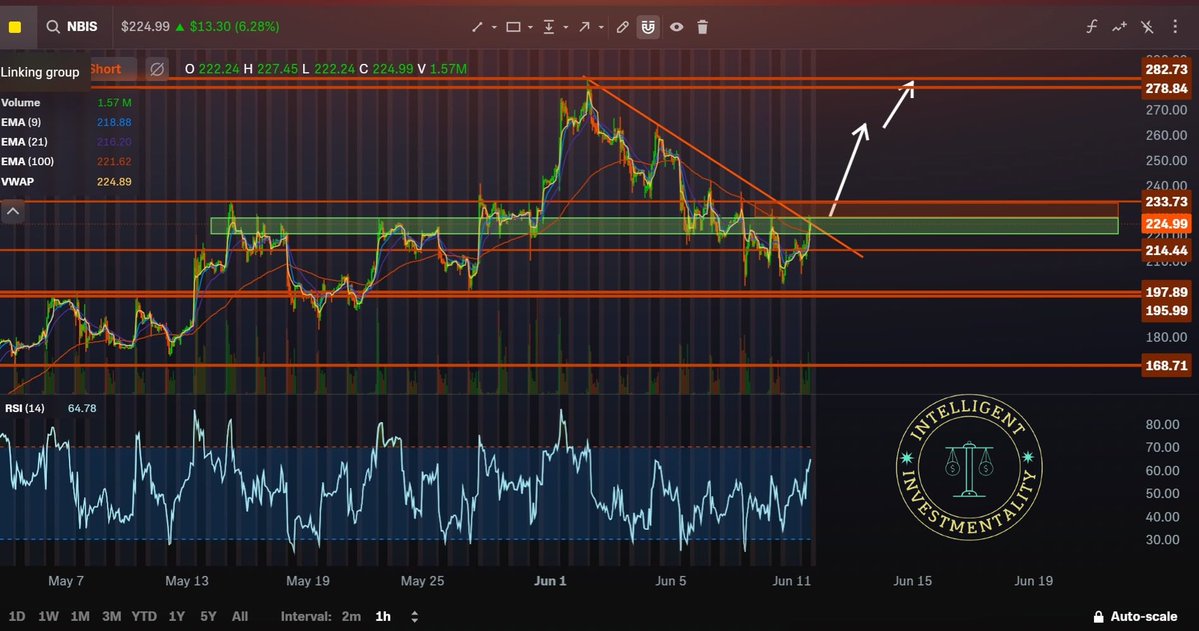Screen dimensions: 1199x631
Task: Click the add comparison line icon
Action: tap(1119, 27)
